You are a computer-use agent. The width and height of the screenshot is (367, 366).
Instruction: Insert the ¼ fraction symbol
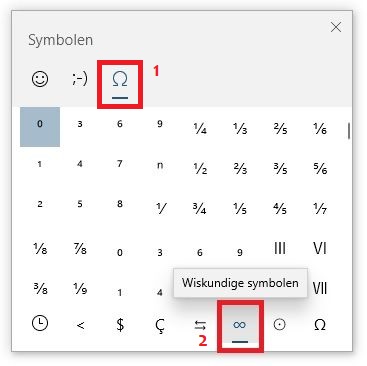pyautogui.click(x=200, y=128)
